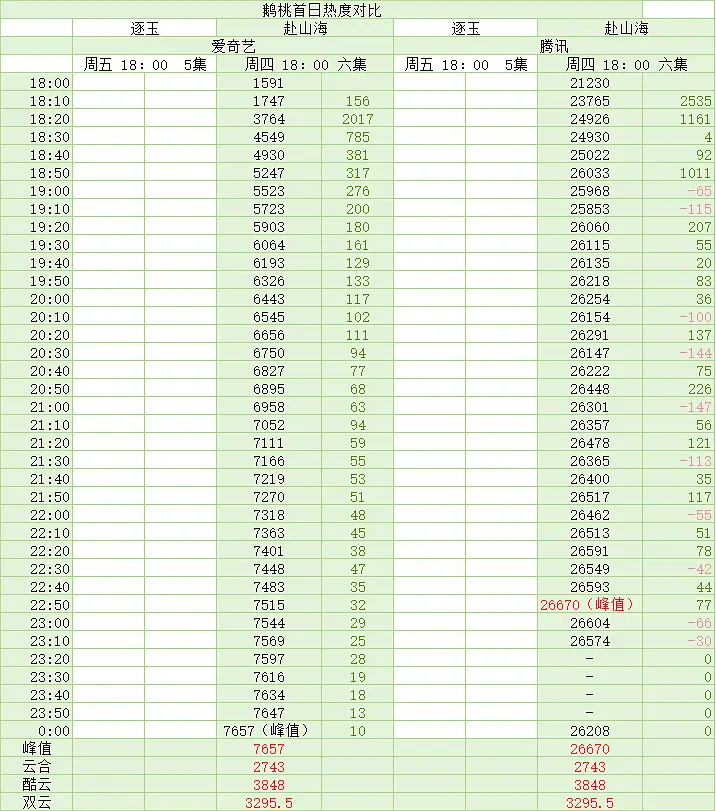Click the heat value 7515
This screenshot has width=716, height=811.
(x=268, y=605)
